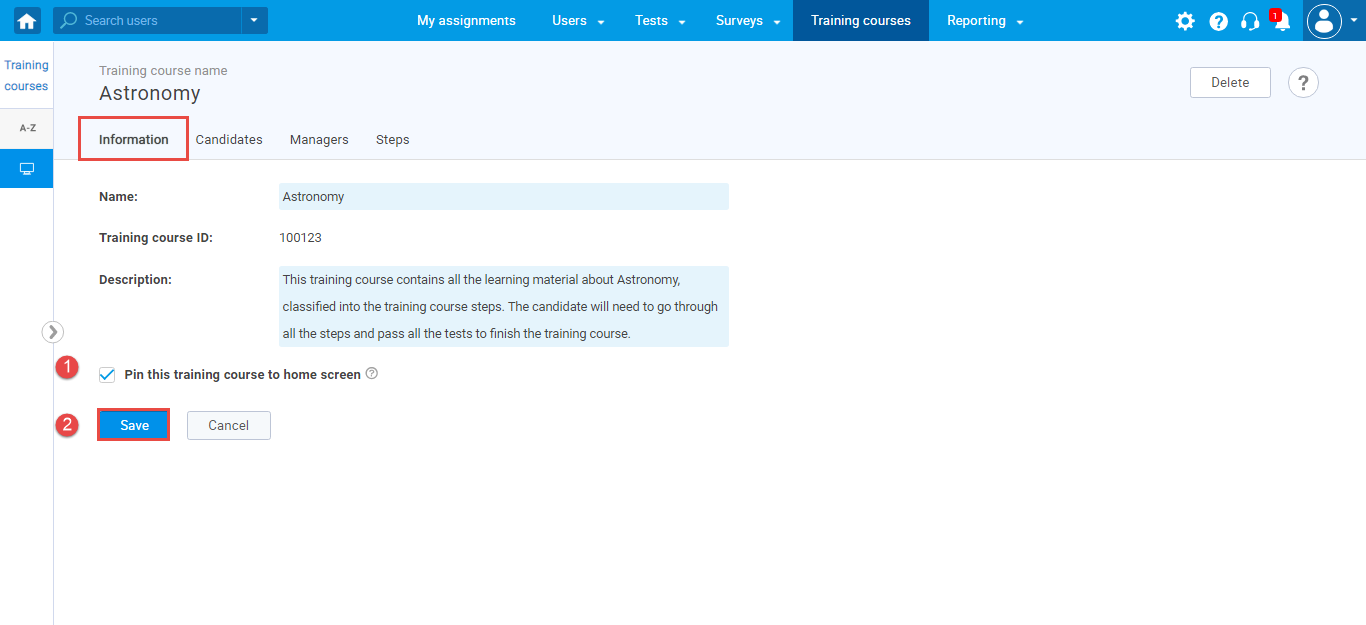Select Training courses in top navigation
Screen dimensions: 1366x625
pyautogui.click(x=861, y=21)
